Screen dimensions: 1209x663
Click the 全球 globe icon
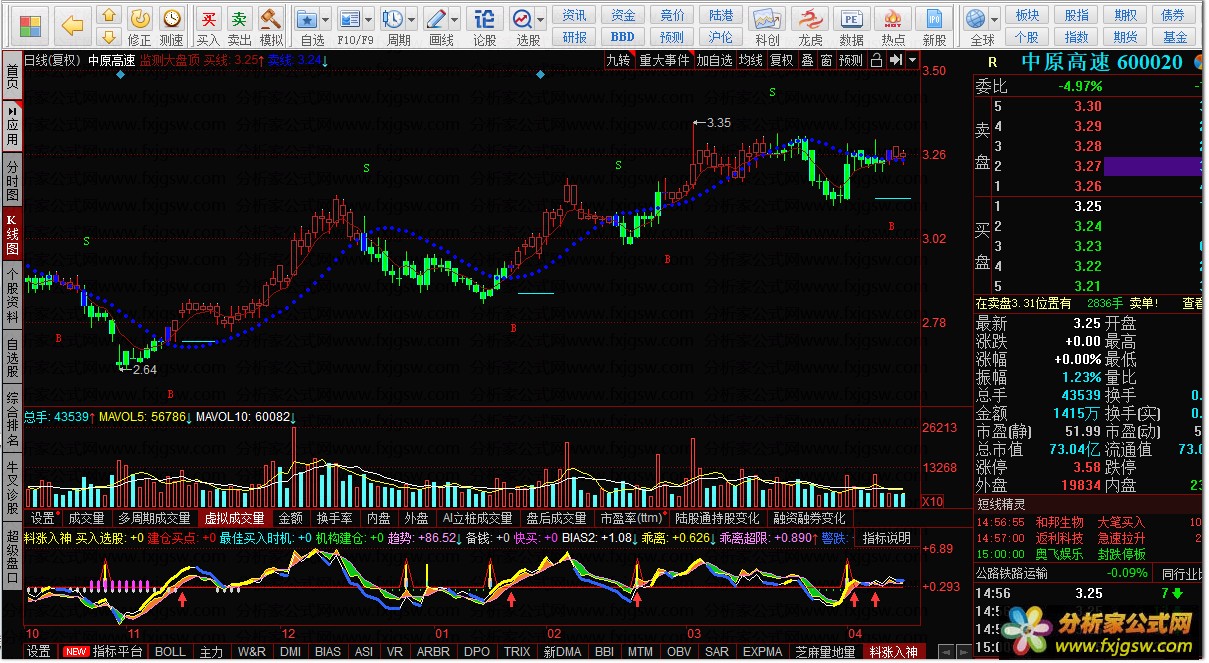click(978, 24)
